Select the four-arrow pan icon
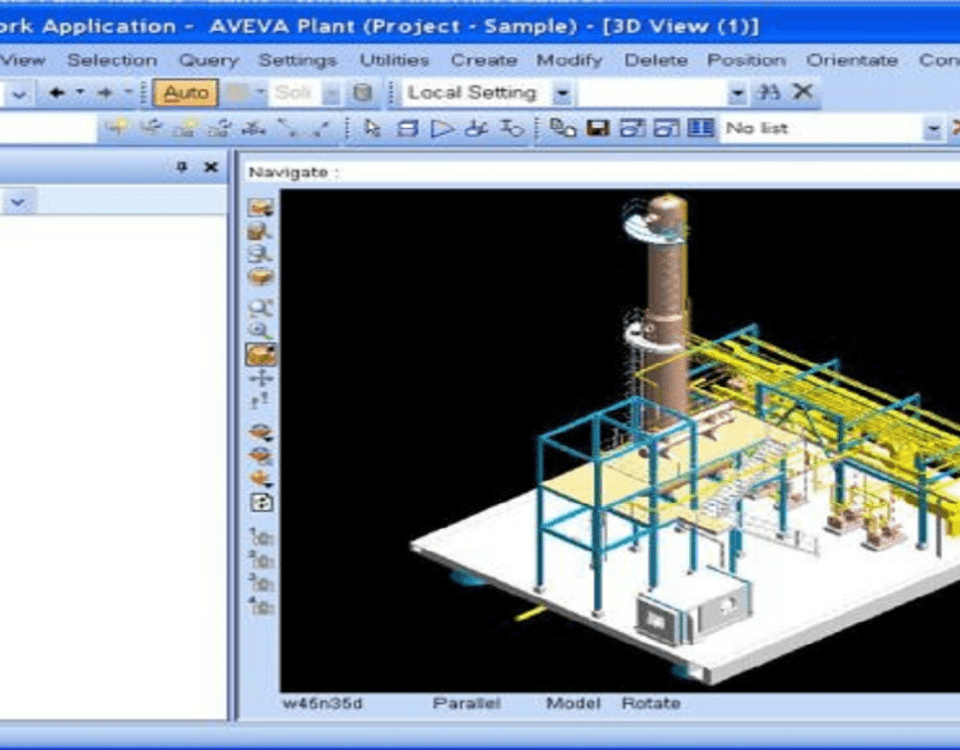The width and height of the screenshot is (960, 750). pyautogui.click(x=261, y=378)
